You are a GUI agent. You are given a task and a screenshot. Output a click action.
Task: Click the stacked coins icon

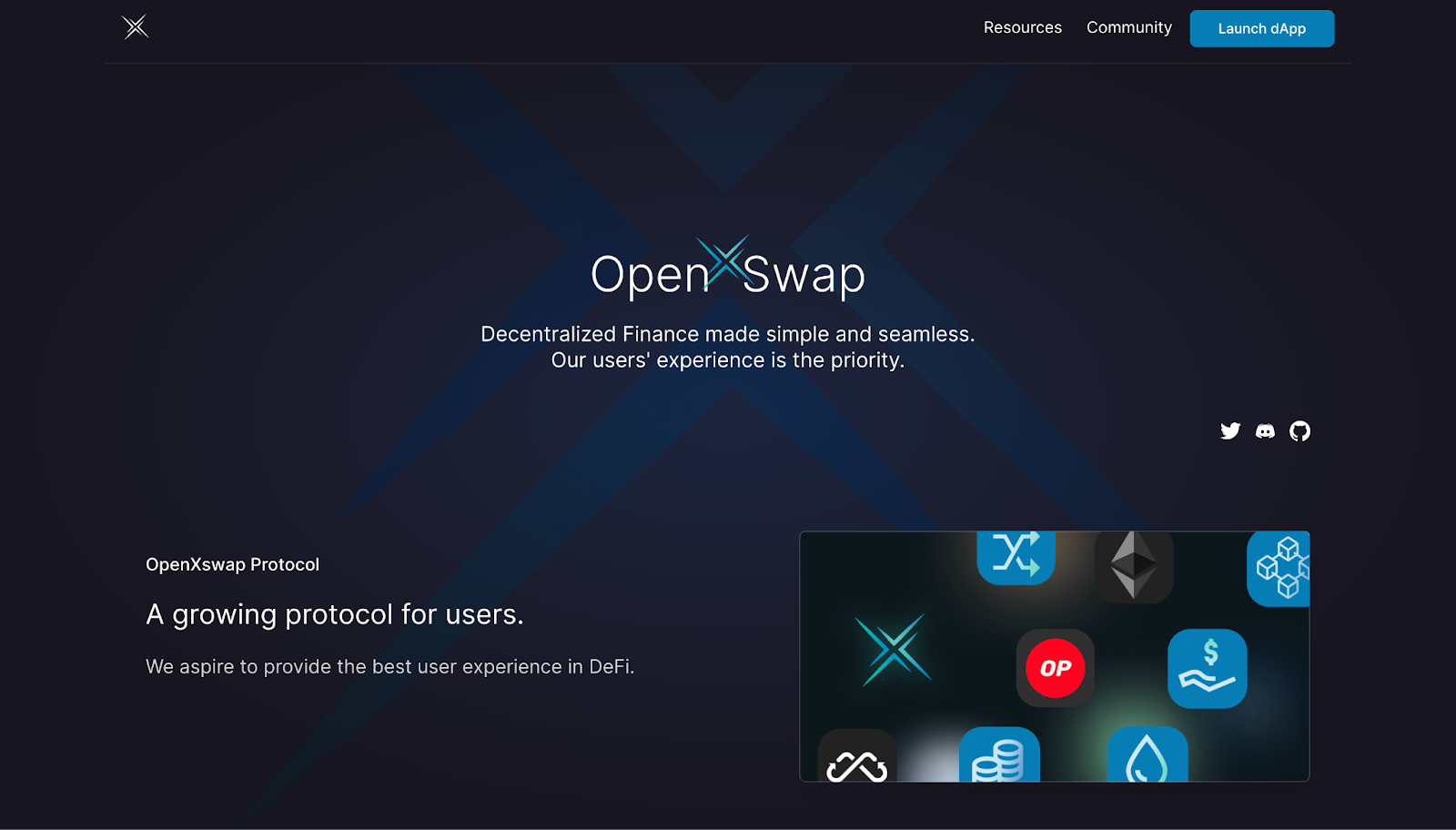999,754
